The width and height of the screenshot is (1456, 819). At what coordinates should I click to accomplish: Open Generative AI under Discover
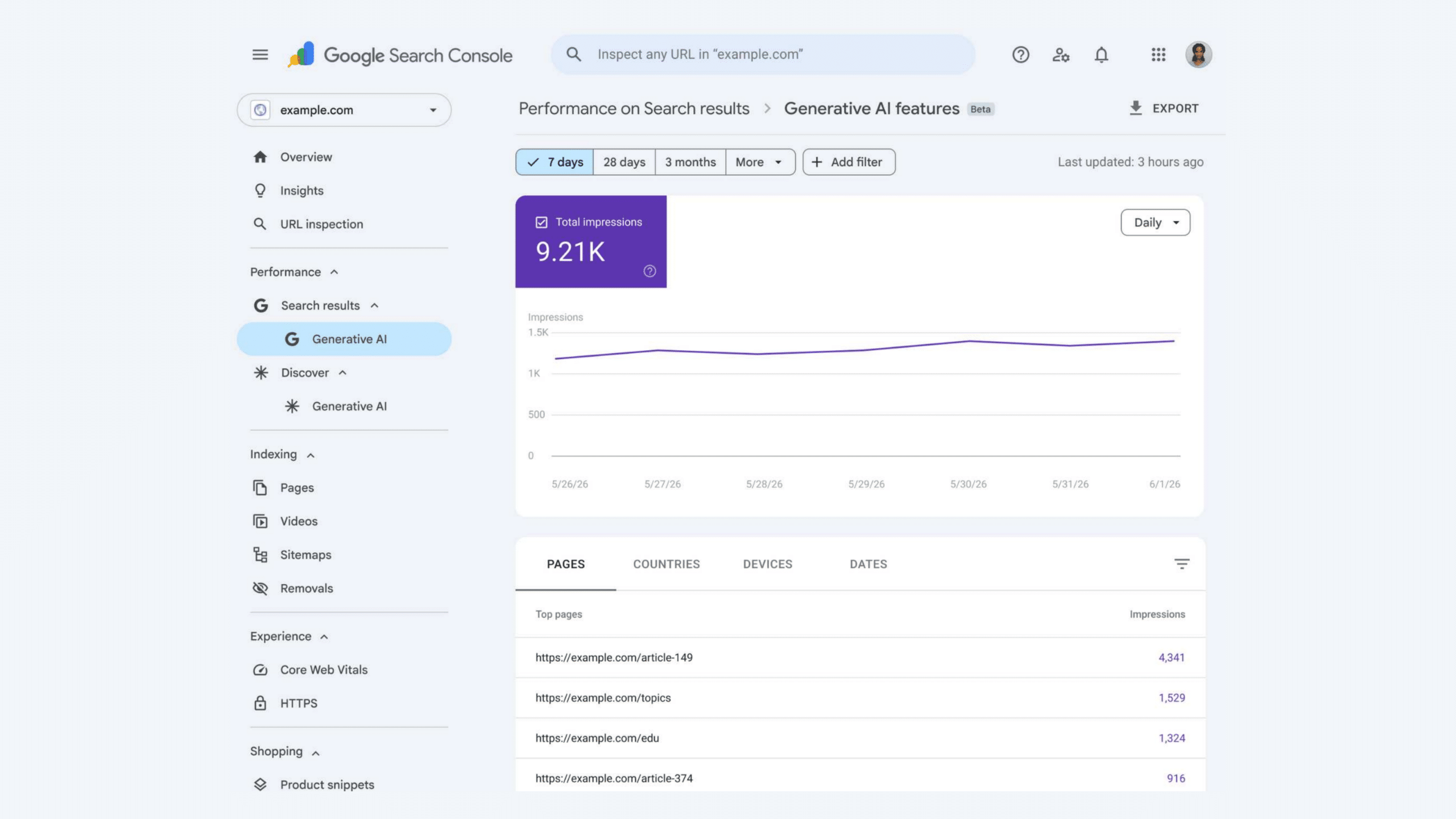[x=344, y=406]
